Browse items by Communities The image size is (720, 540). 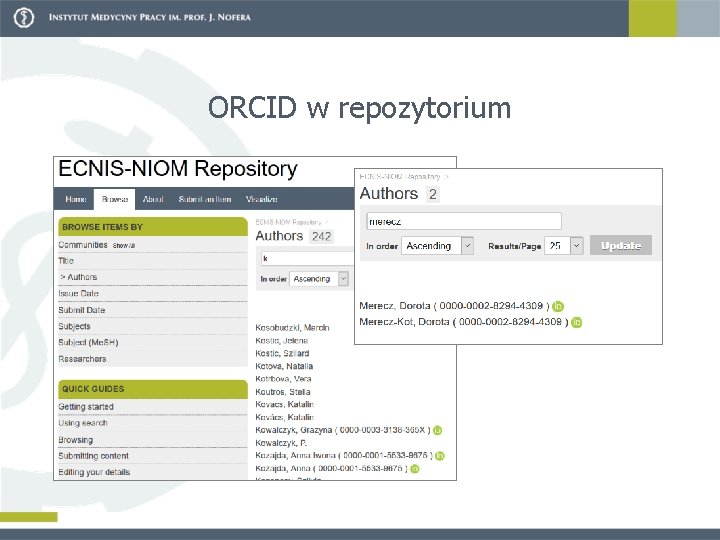click(x=83, y=245)
